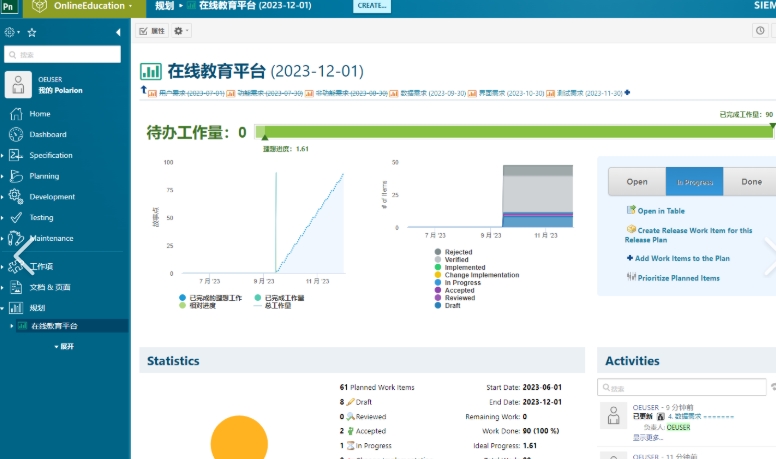Collapse the sidebar with the left arrow
This screenshot has width=776, height=459.
pos(118,32)
